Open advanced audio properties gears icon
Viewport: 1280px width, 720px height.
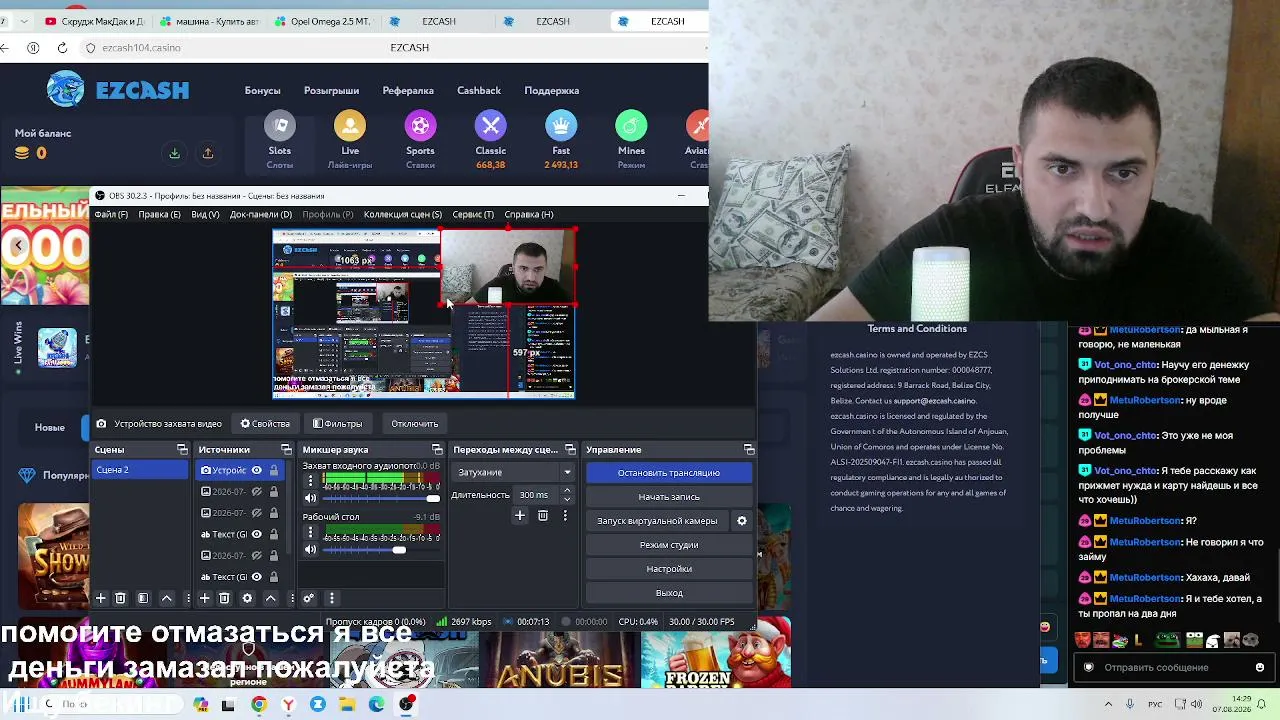tap(308, 598)
